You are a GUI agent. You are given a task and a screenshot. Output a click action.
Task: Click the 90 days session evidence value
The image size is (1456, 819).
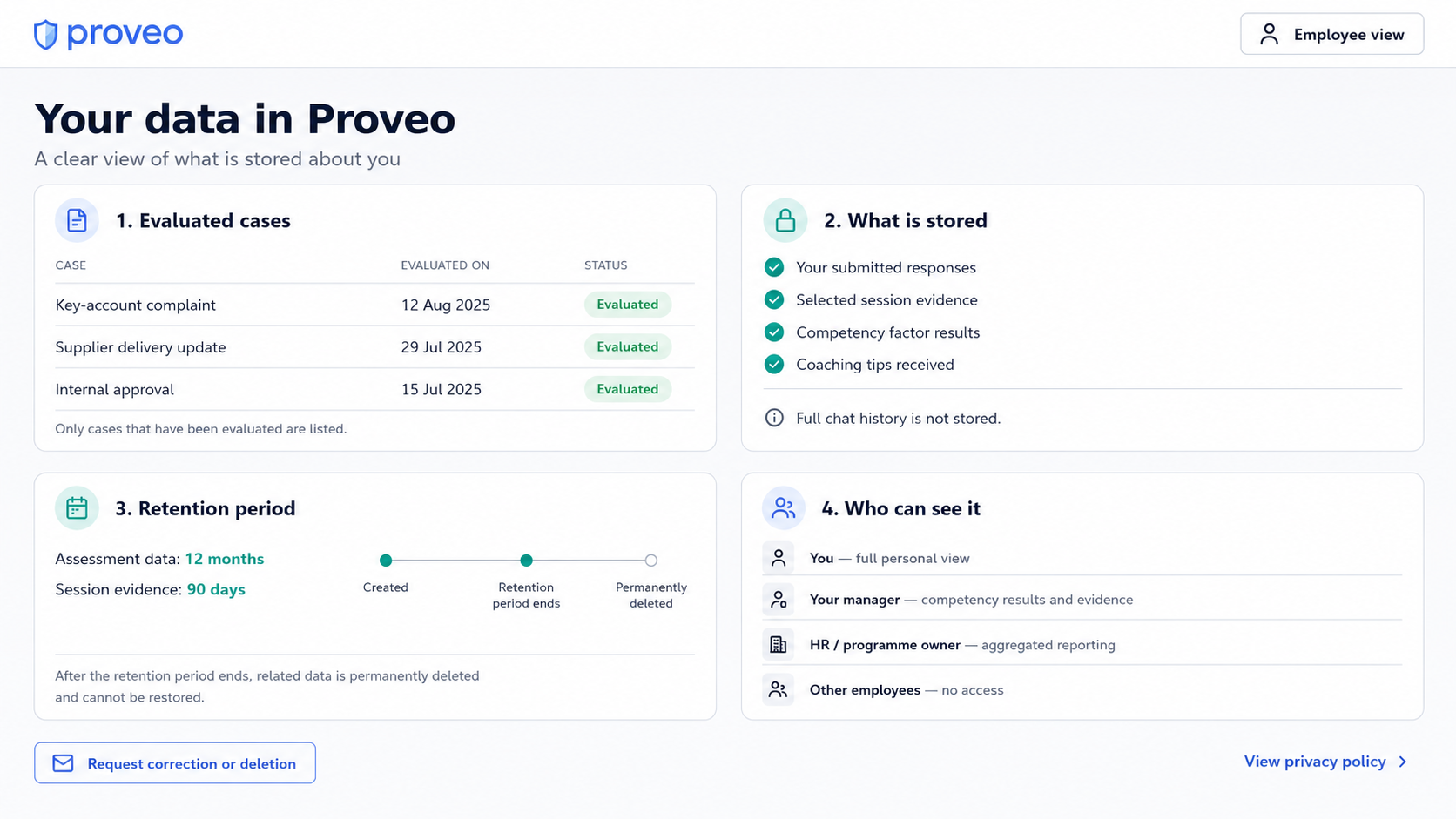(x=216, y=589)
